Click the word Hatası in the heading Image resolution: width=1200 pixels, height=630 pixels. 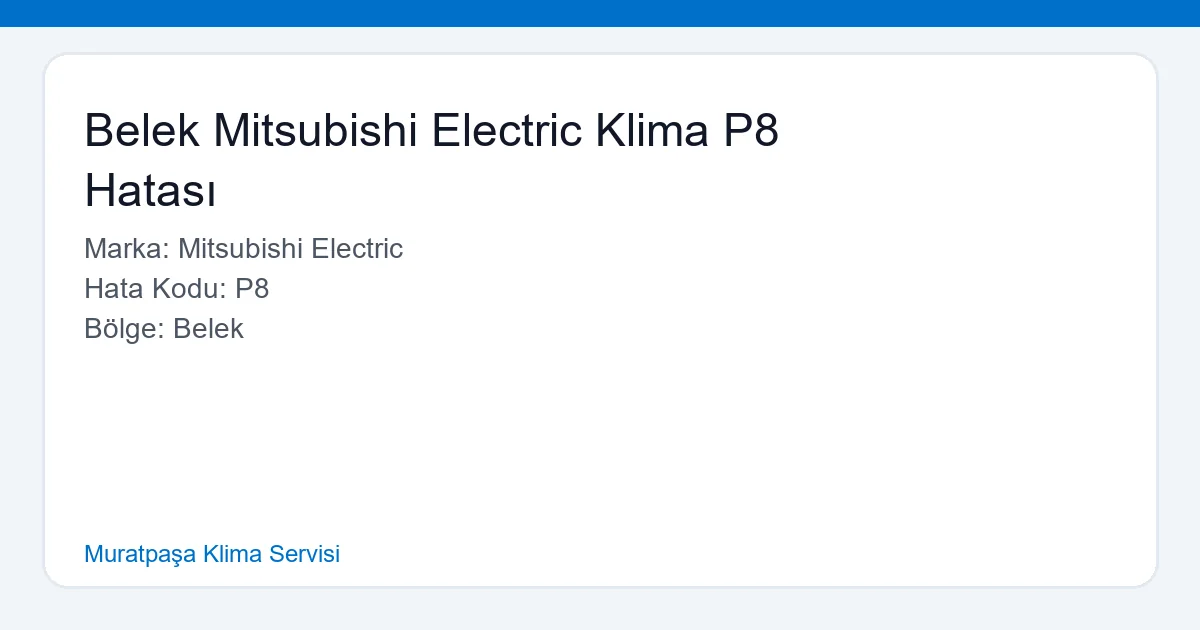click(x=149, y=192)
